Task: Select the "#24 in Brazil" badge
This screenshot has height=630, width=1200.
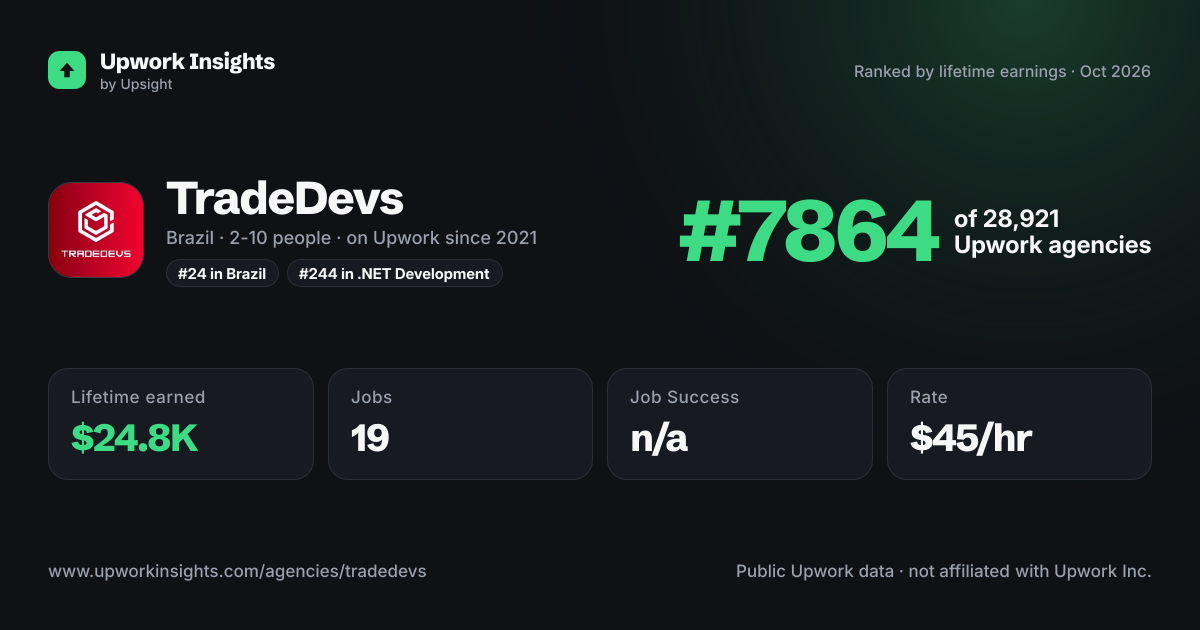Action: point(222,273)
